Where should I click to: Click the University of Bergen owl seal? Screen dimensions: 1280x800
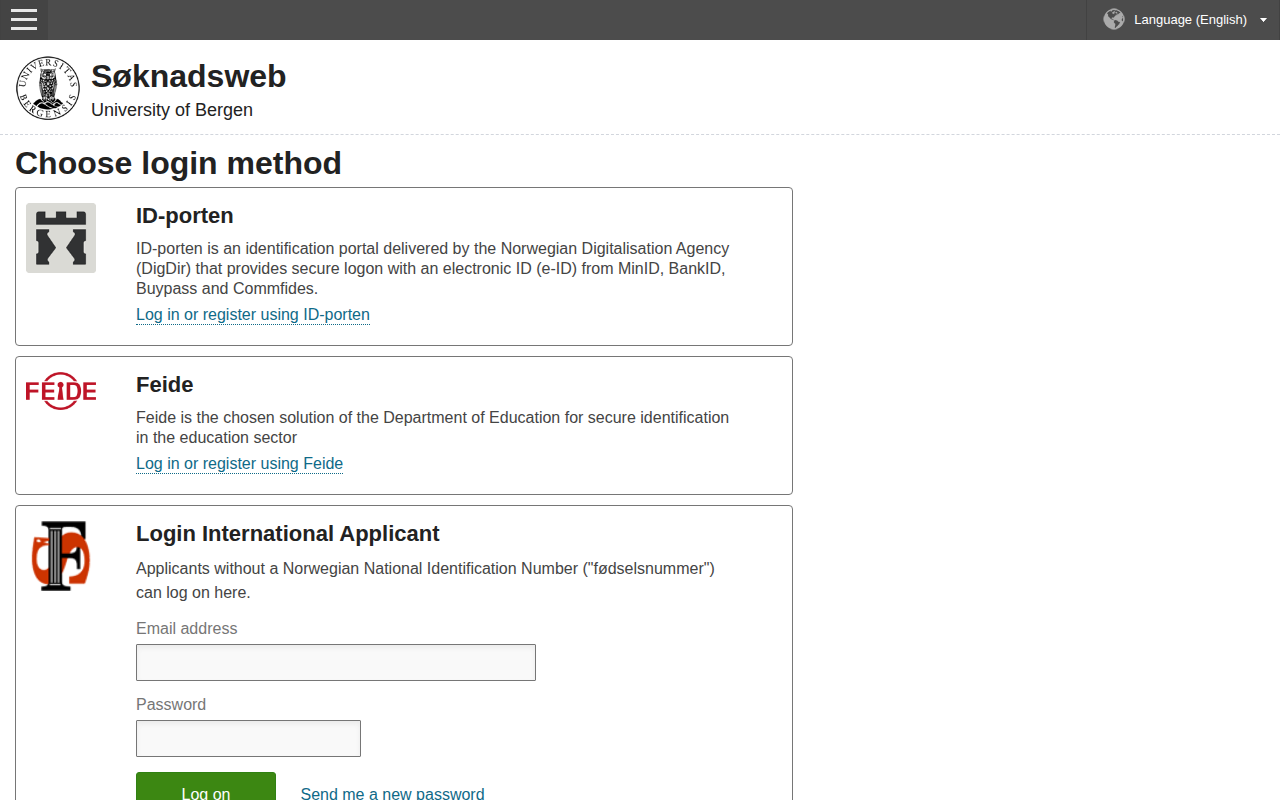[48, 88]
